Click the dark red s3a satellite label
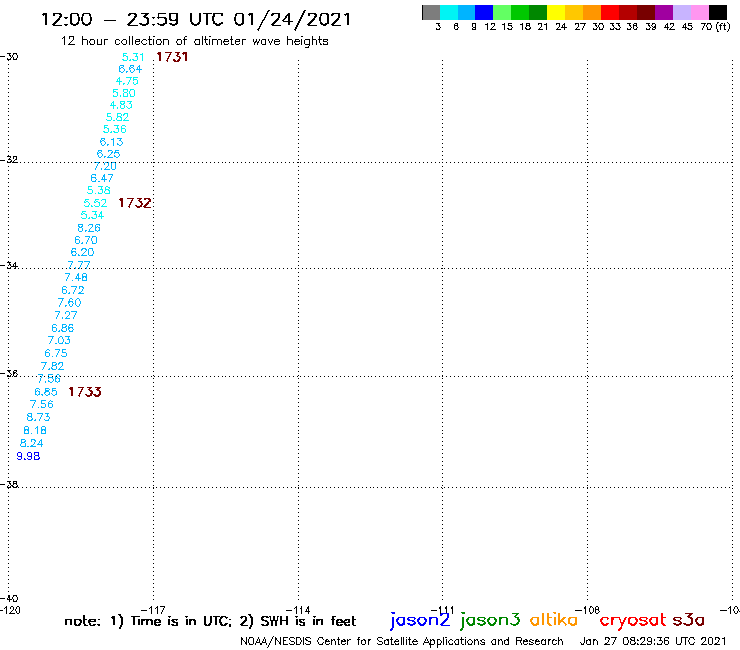The width and height of the screenshot is (740, 650). 689,620
